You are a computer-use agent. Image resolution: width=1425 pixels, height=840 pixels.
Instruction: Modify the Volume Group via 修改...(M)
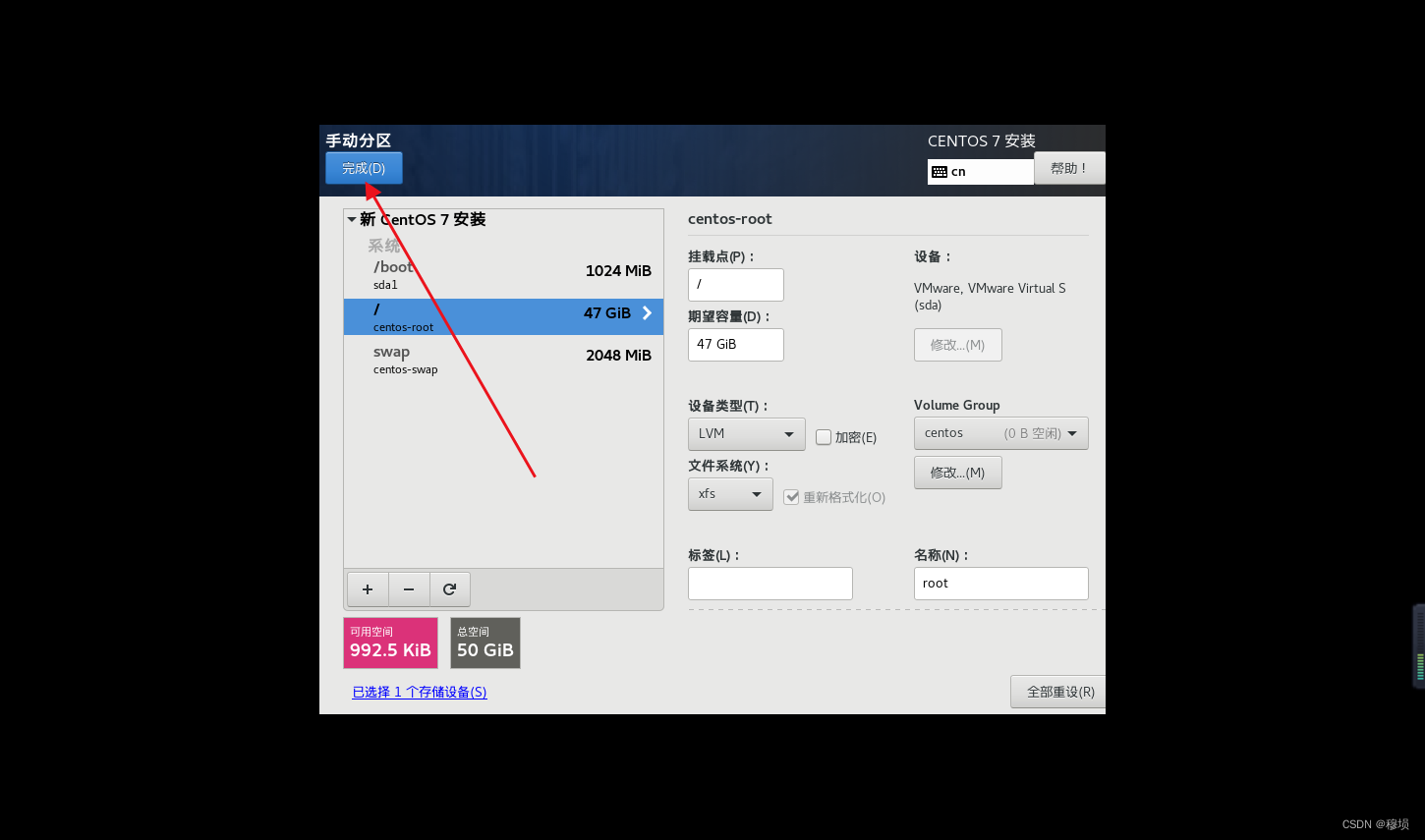pos(958,473)
